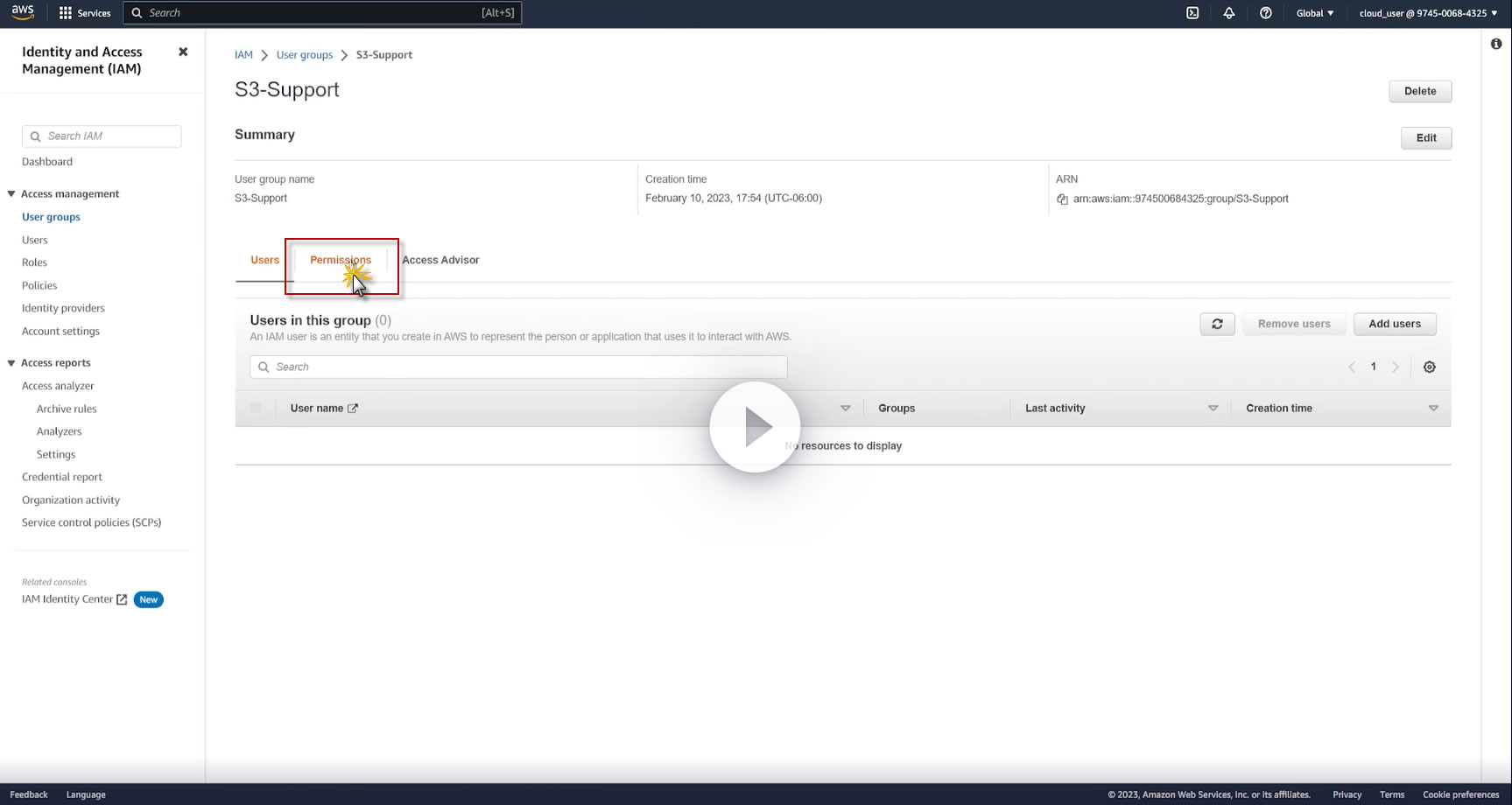Viewport: 1512px width, 805px height.
Task: Go to previous page of users
Action: tap(1352, 367)
